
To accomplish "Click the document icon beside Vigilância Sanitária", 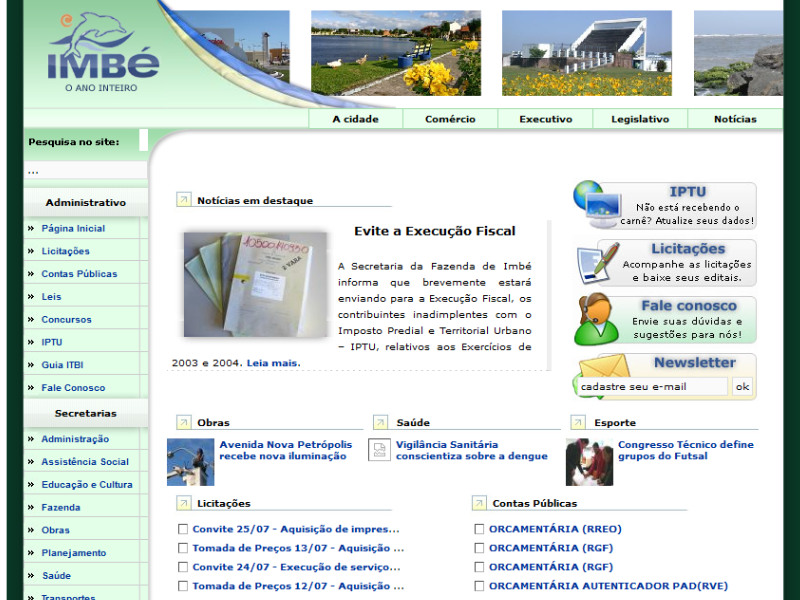I will coord(379,450).
